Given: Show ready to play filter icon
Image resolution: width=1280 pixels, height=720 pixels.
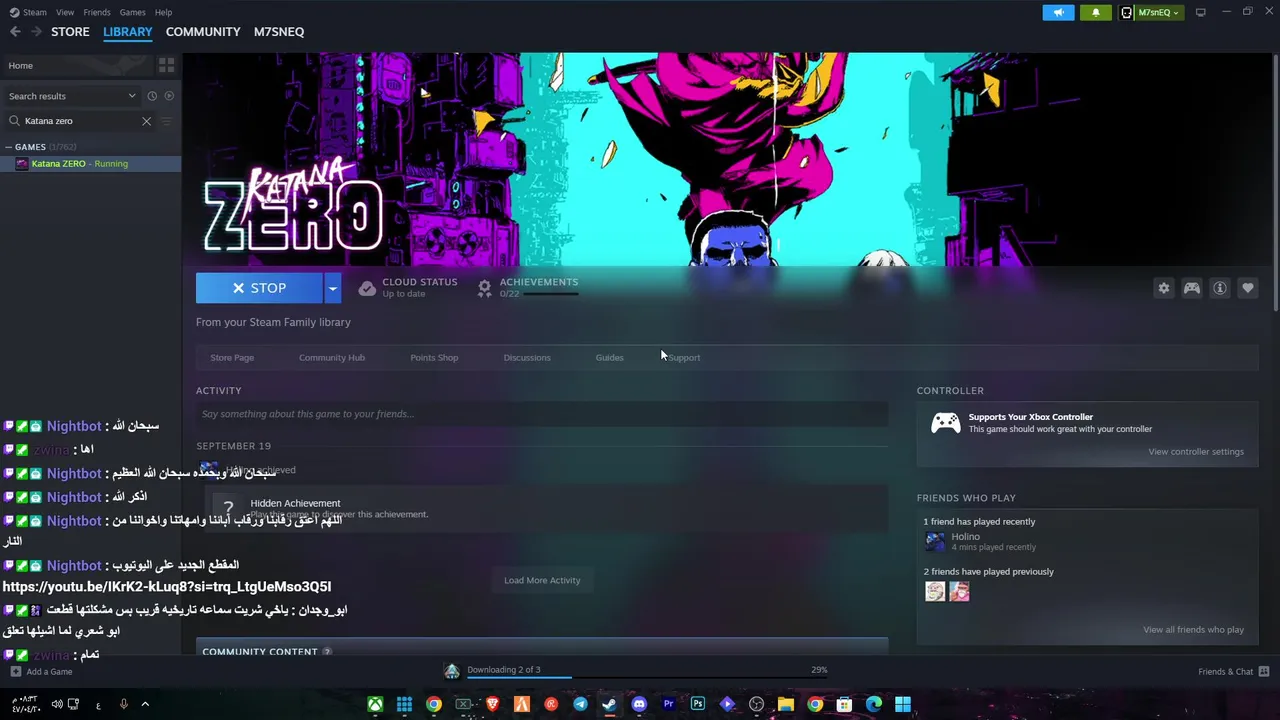Looking at the screenshot, I should point(169,96).
